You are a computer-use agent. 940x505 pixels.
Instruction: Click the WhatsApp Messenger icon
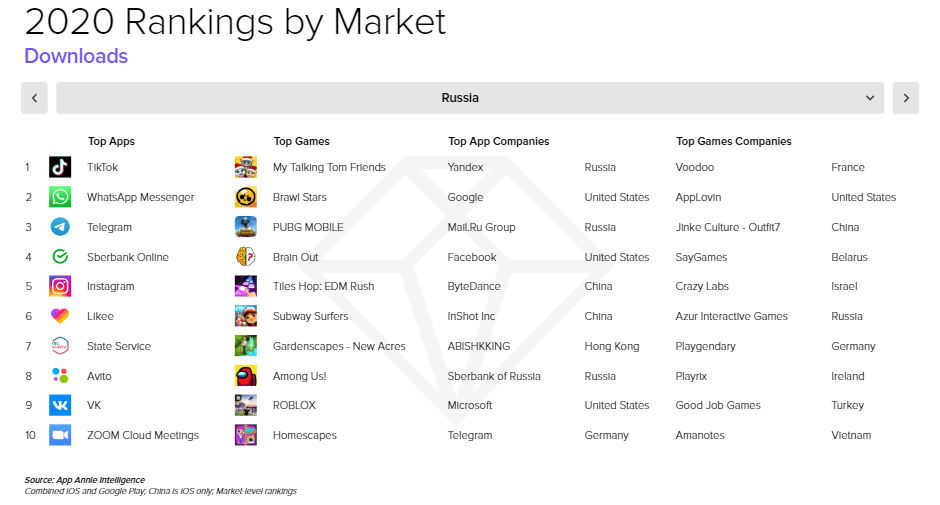(60, 197)
